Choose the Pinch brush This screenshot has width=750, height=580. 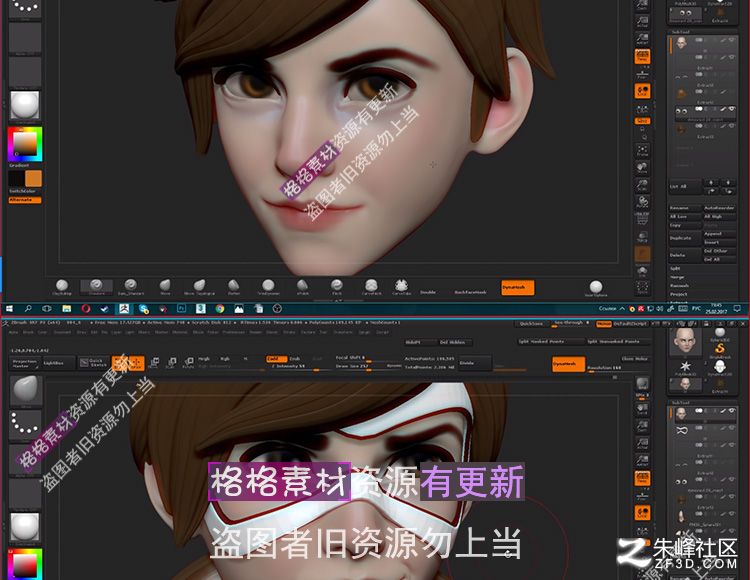point(337,287)
